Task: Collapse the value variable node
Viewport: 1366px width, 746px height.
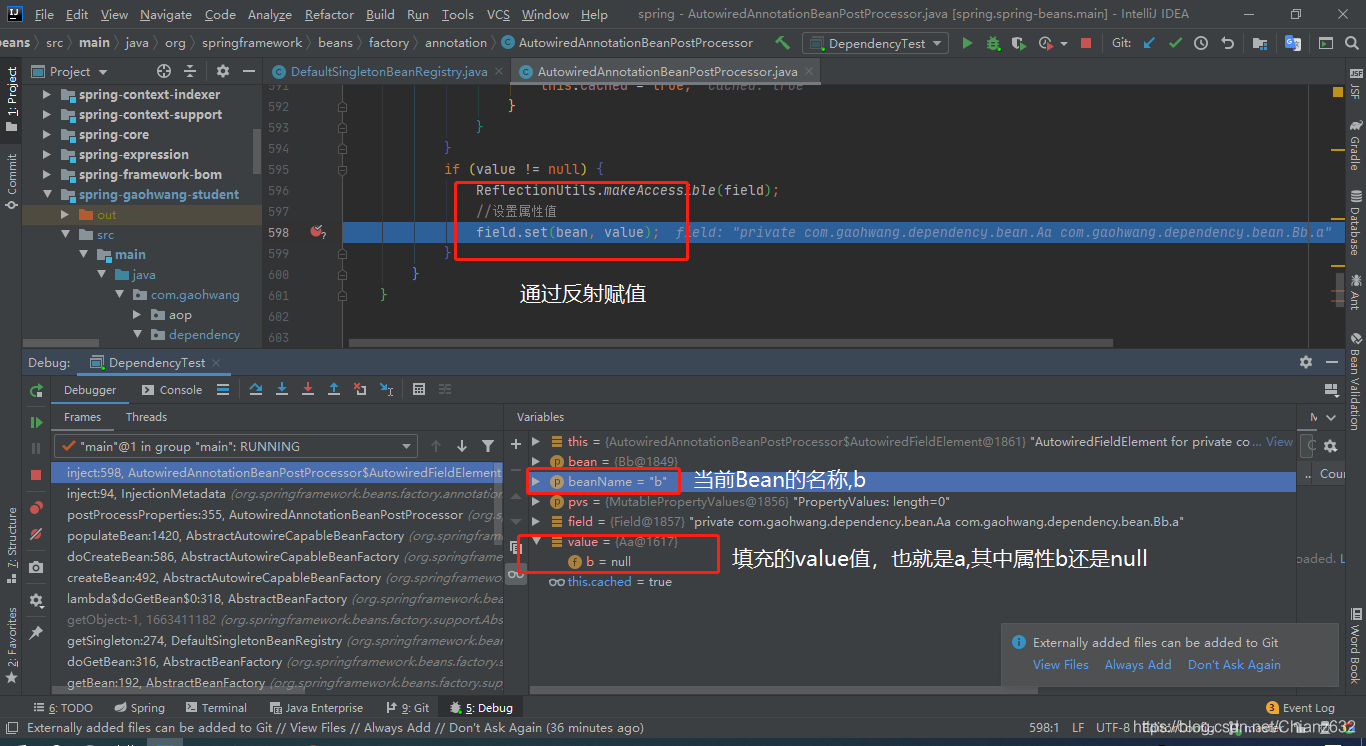Action: [536, 541]
